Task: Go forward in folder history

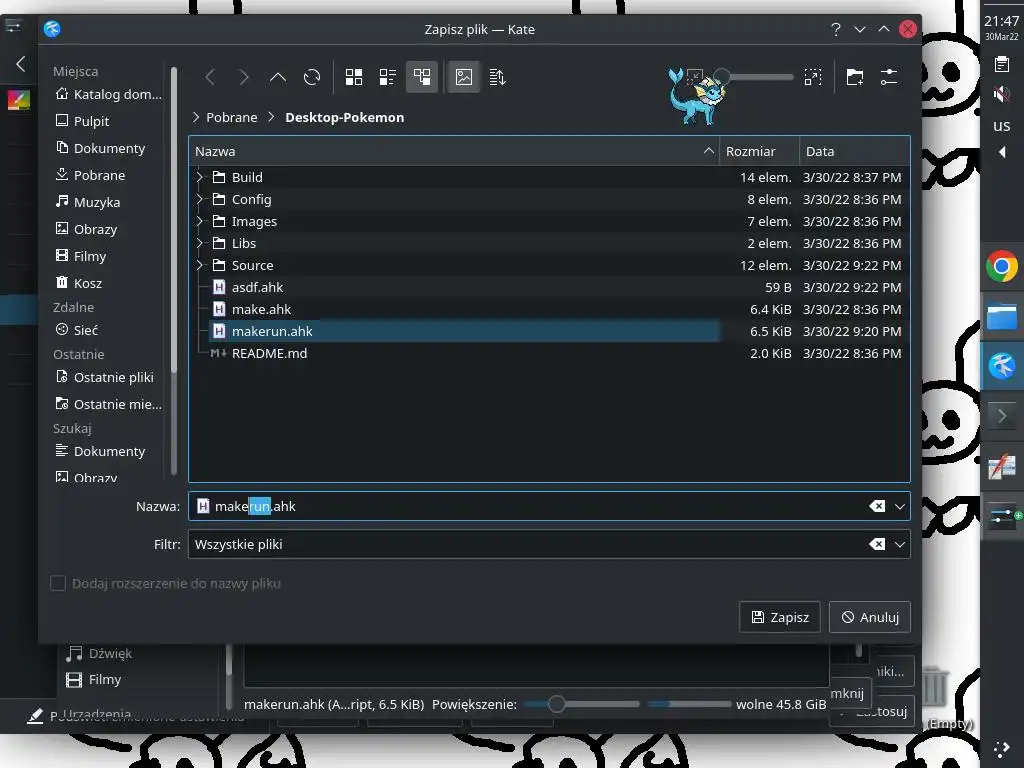Action: 244,77
